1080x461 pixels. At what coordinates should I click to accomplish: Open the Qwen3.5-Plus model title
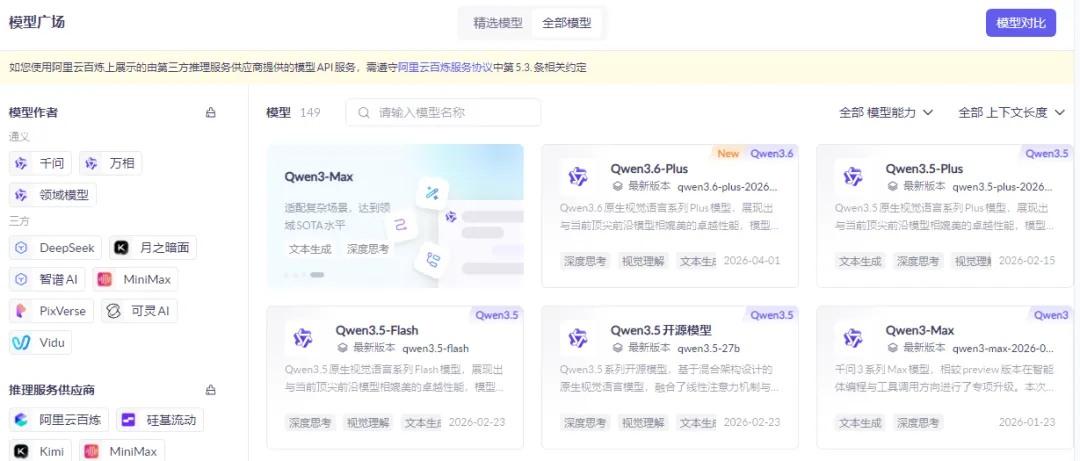point(924,169)
